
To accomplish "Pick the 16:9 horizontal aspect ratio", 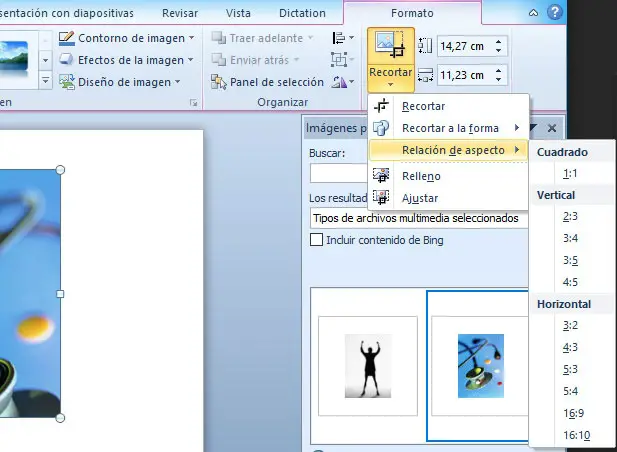I will coord(573,413).
